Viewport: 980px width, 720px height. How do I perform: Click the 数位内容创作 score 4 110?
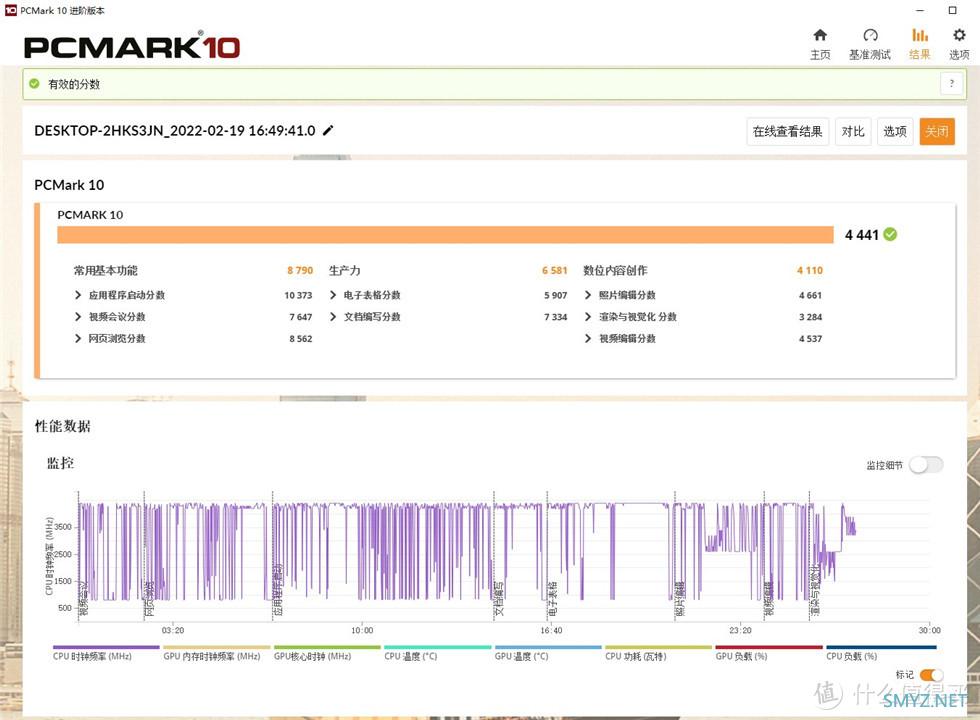pos(810,271)
